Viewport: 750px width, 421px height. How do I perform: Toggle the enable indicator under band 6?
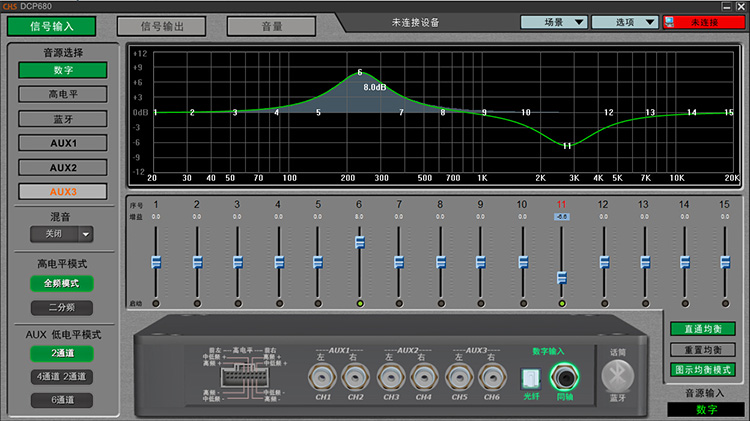pos(360,303)
